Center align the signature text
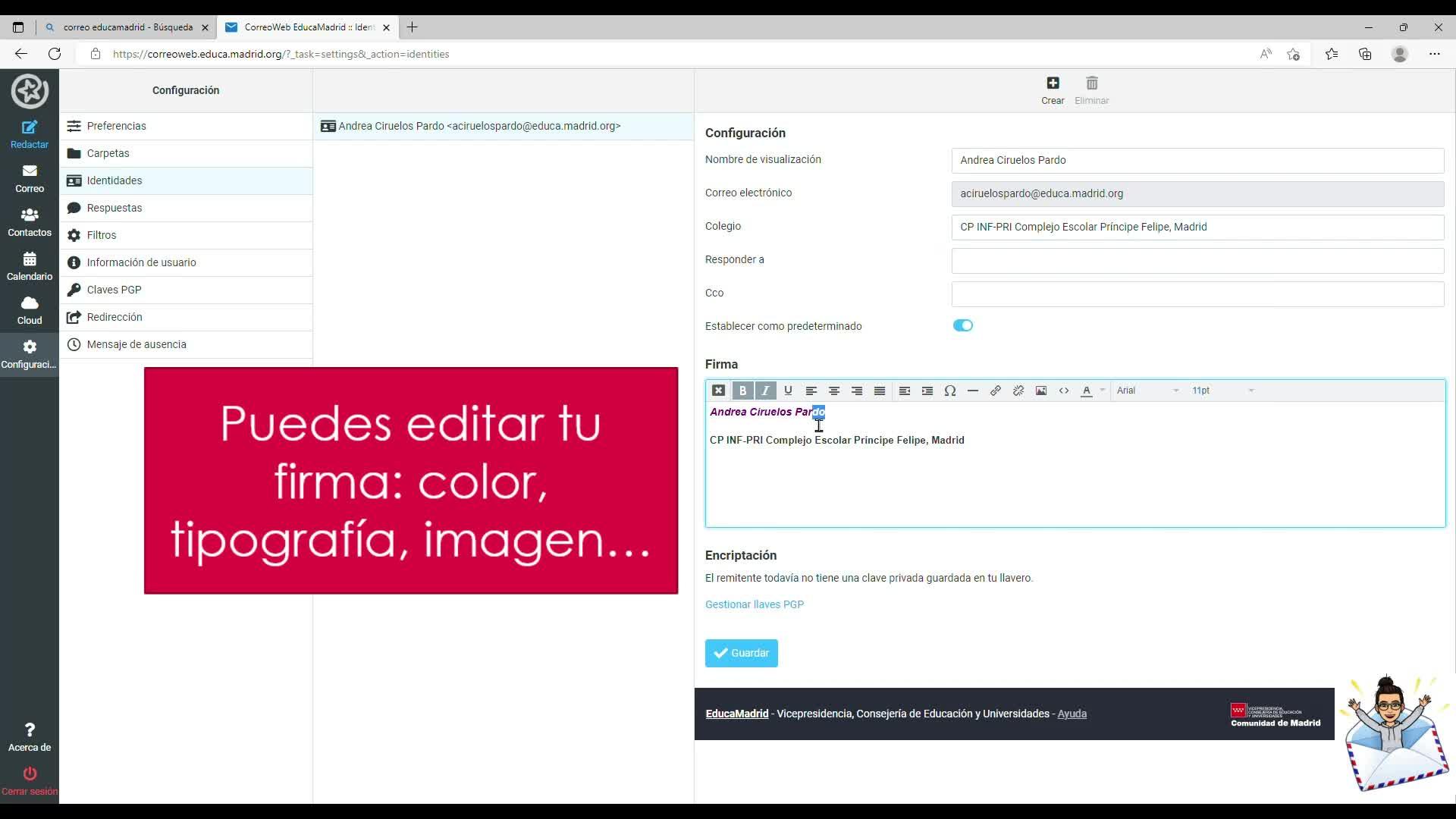 click(833, 391)
